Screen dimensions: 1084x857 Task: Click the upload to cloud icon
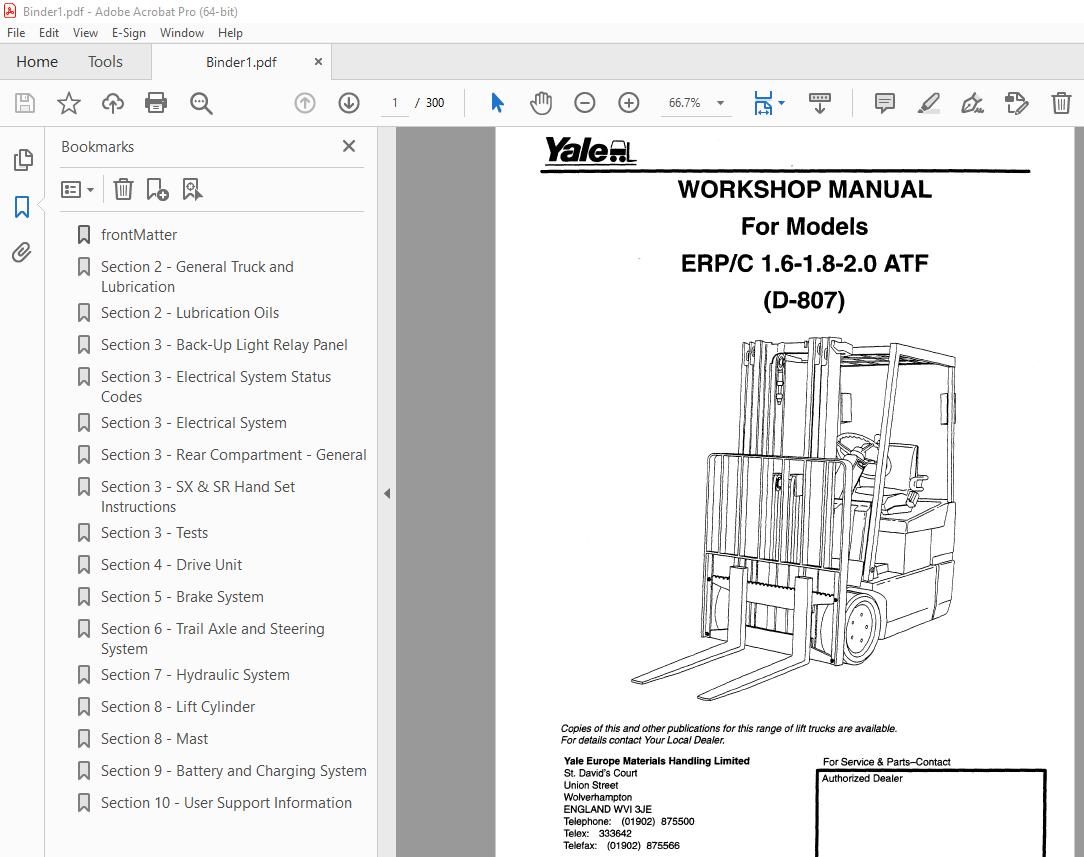click(113, 103)
